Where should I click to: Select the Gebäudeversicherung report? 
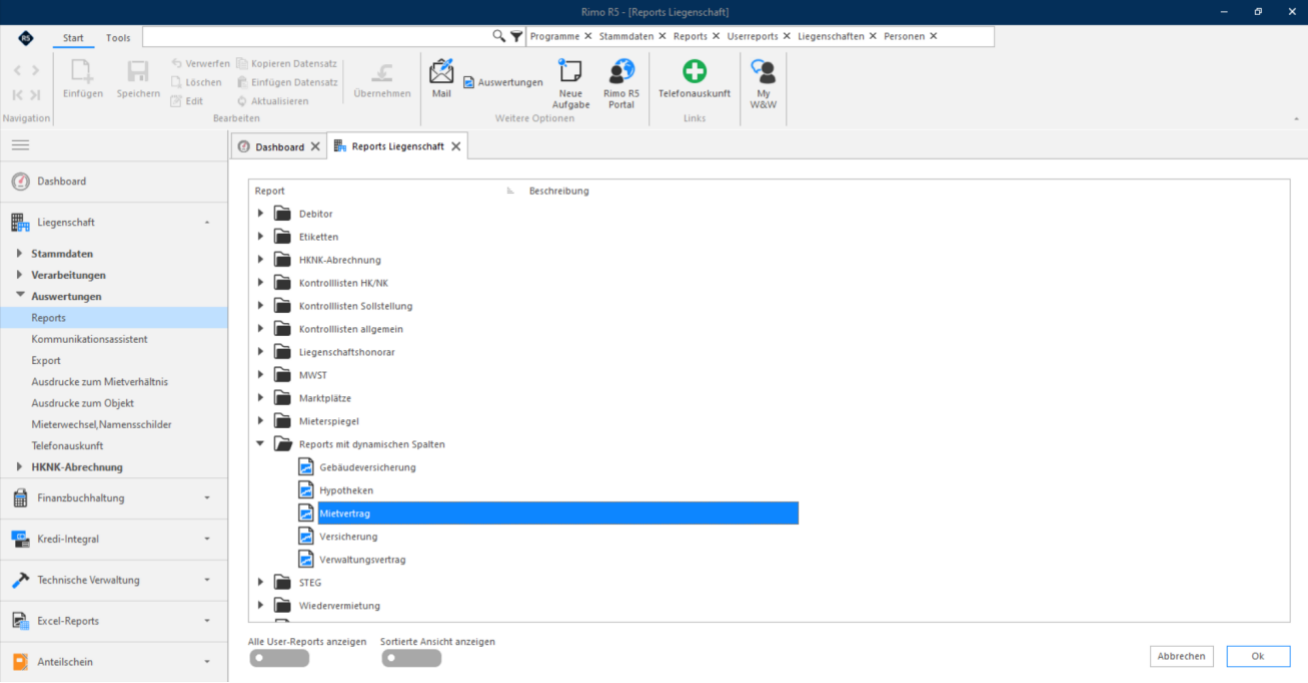[x=367, y=467]
